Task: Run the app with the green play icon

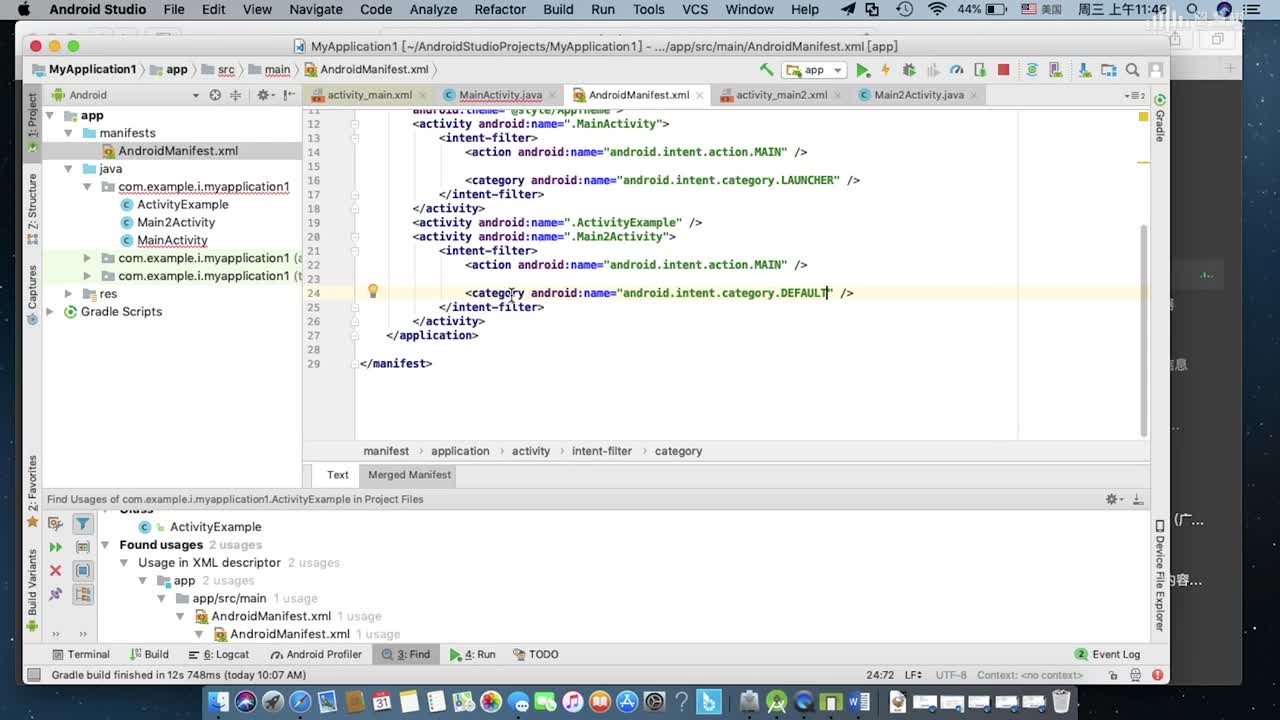Action: [863, 70]
